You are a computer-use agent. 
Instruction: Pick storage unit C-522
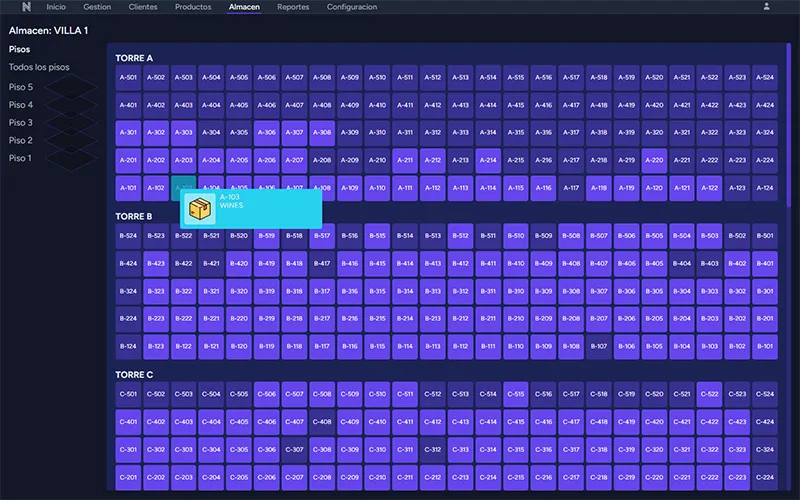pyautogui.click(x=709, y=395)
